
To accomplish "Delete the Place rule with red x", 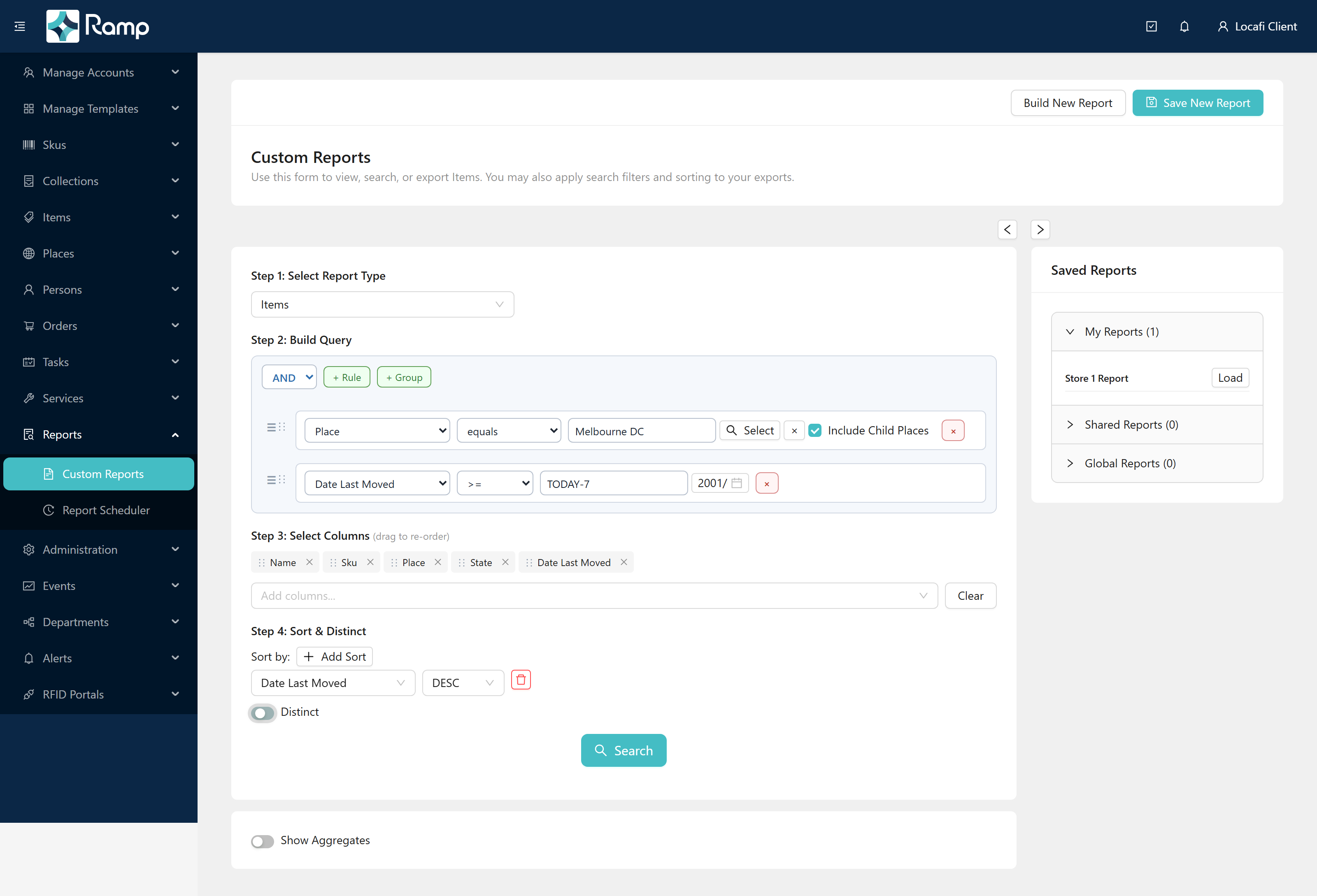I will click(x=953, y=430).
